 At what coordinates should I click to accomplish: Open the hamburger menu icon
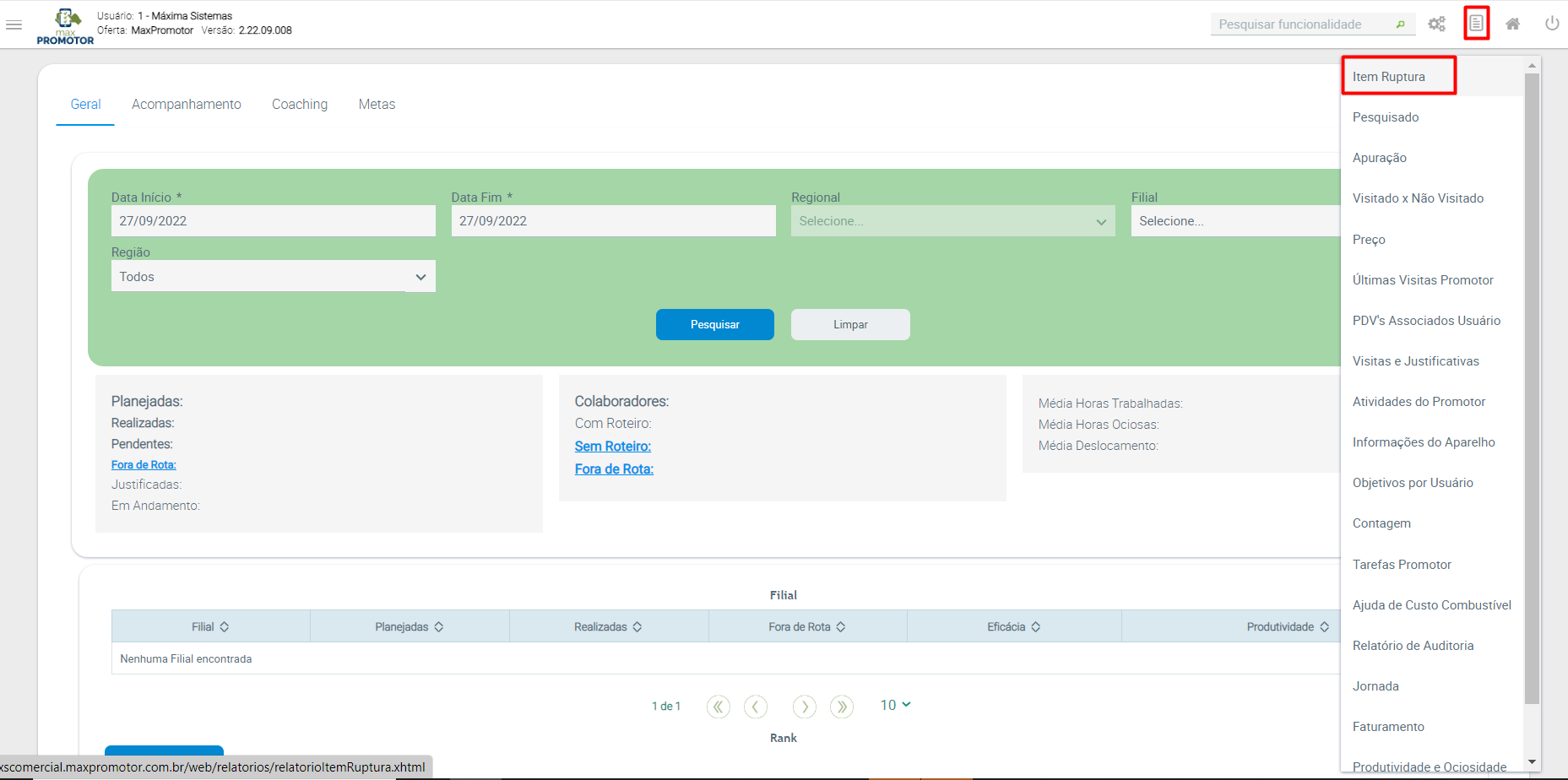(x=14, y=24)
